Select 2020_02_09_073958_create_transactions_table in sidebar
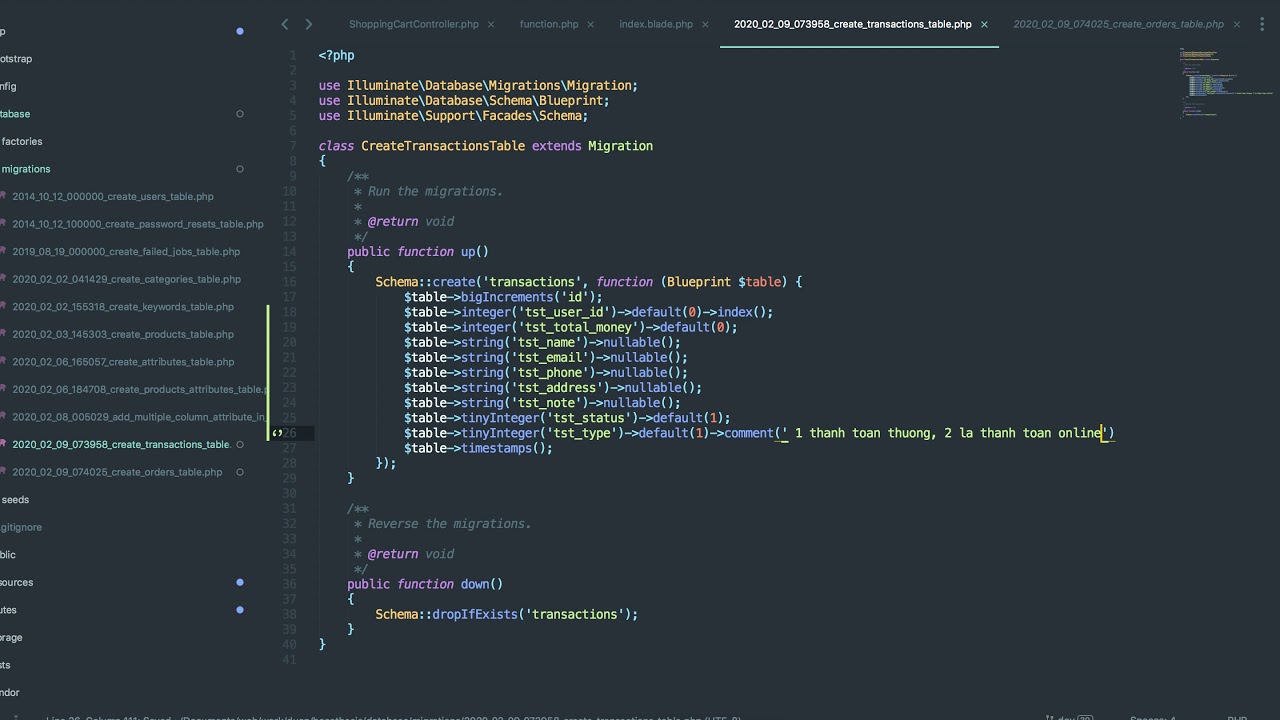This screenshot has height=720, width=1280. (121, 444)
